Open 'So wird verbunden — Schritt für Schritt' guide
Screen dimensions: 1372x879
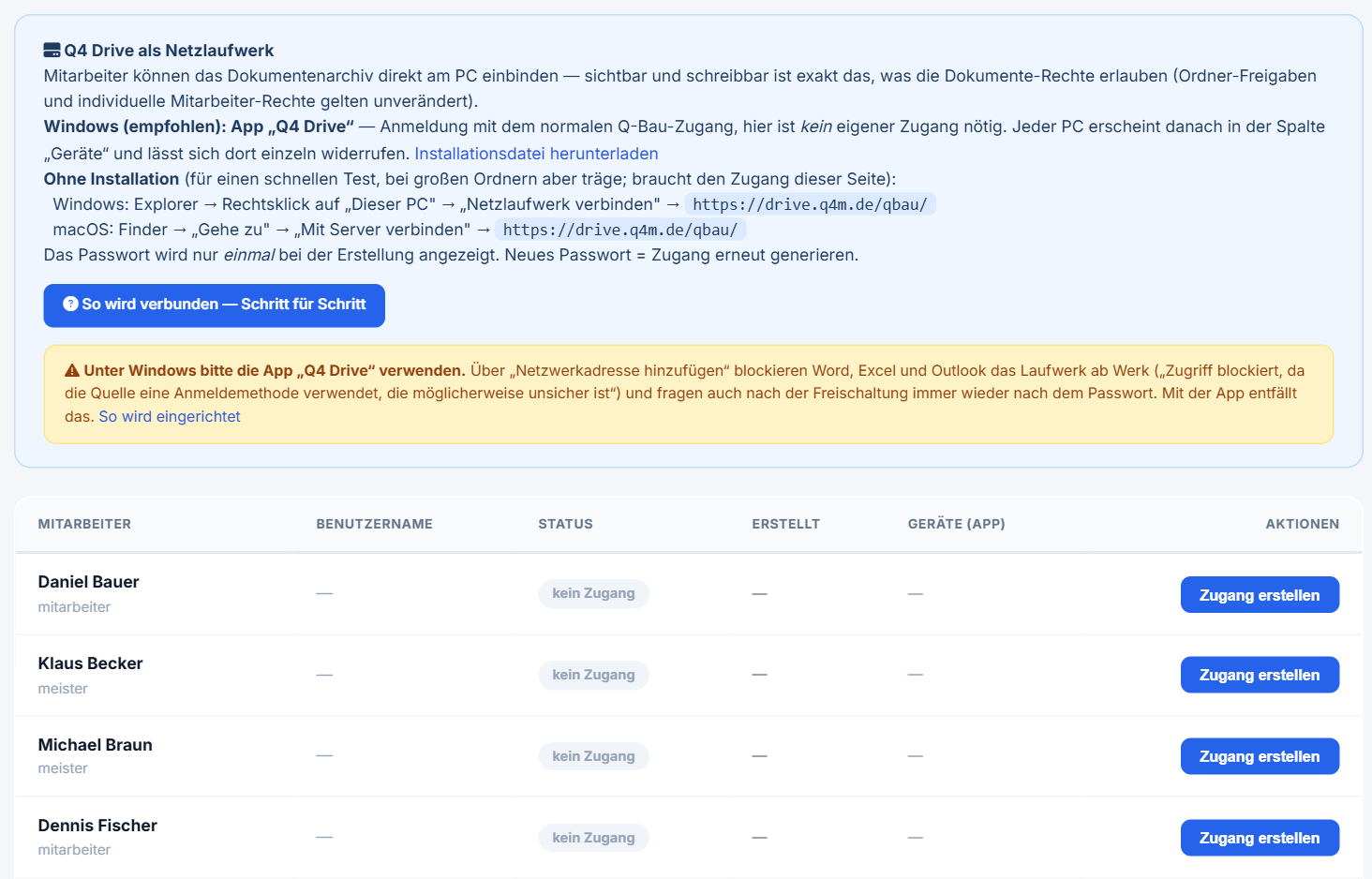click(214, 305)
